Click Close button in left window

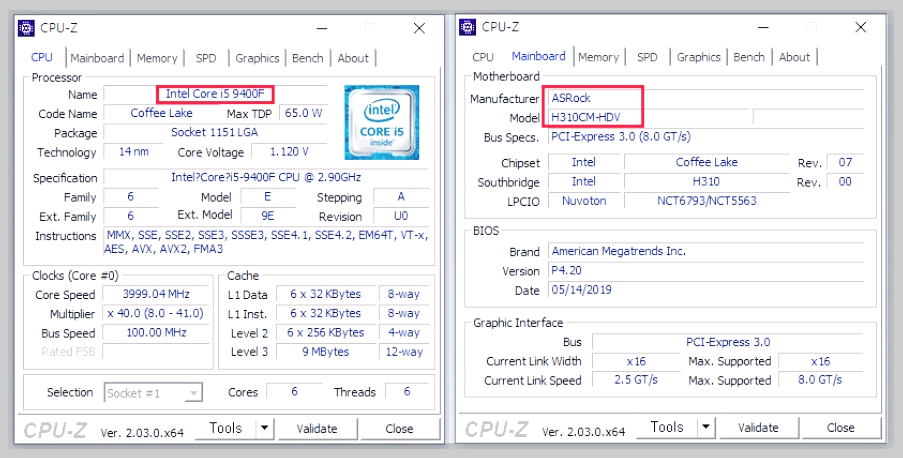point(399,429)
